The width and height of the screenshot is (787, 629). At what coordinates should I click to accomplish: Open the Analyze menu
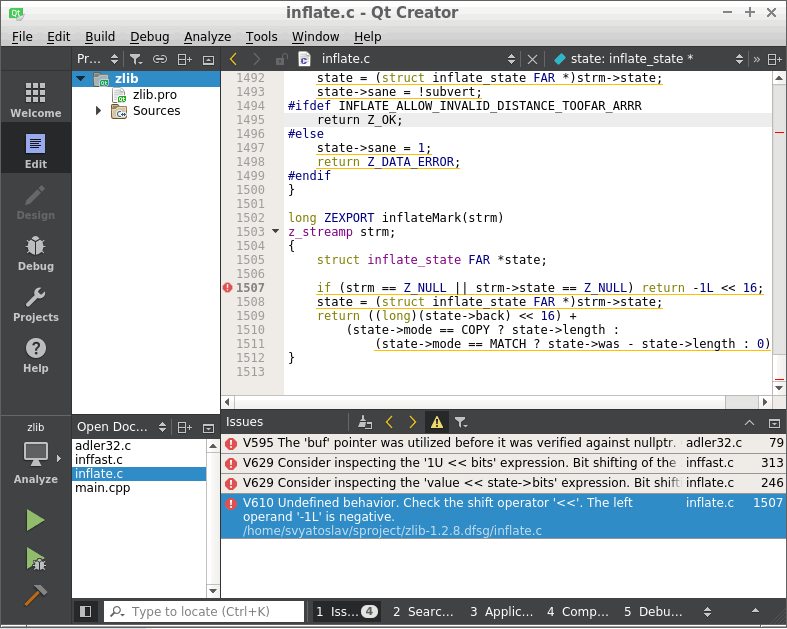pos(207,37)
